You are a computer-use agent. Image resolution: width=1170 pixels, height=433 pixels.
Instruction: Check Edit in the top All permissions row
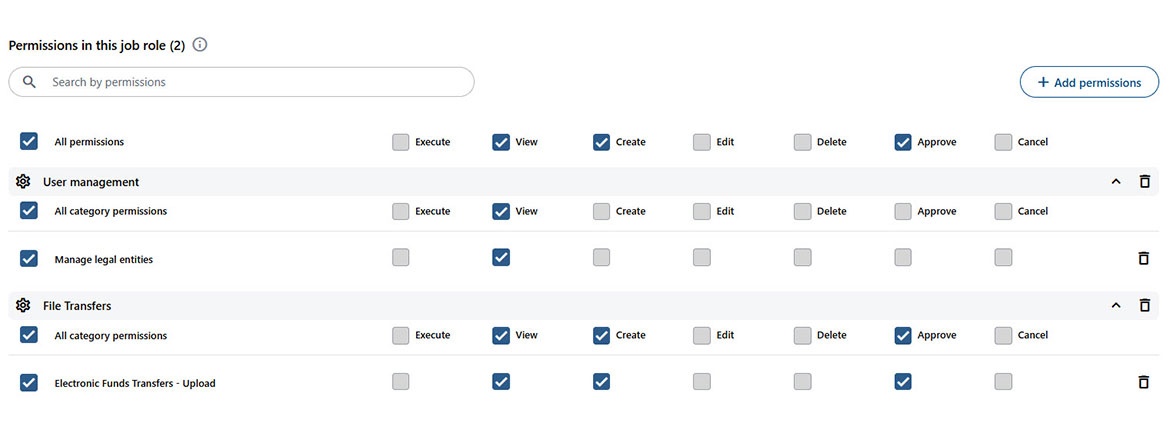(x=702, y=142)
